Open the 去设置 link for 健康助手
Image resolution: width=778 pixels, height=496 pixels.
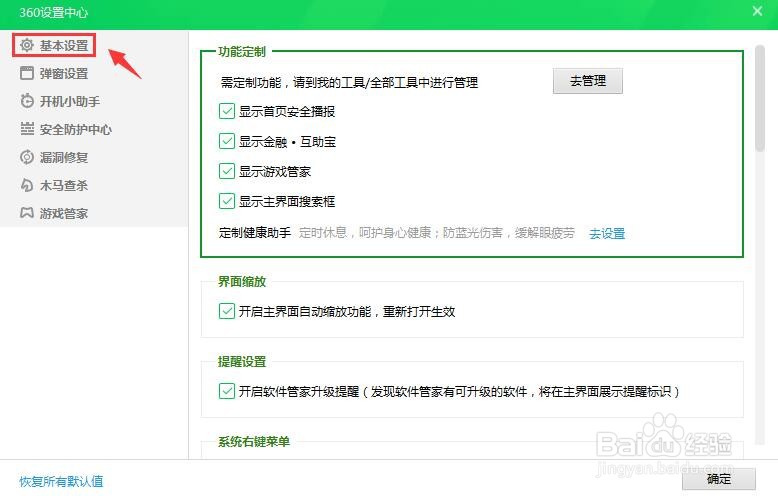(x=607, y=233)
